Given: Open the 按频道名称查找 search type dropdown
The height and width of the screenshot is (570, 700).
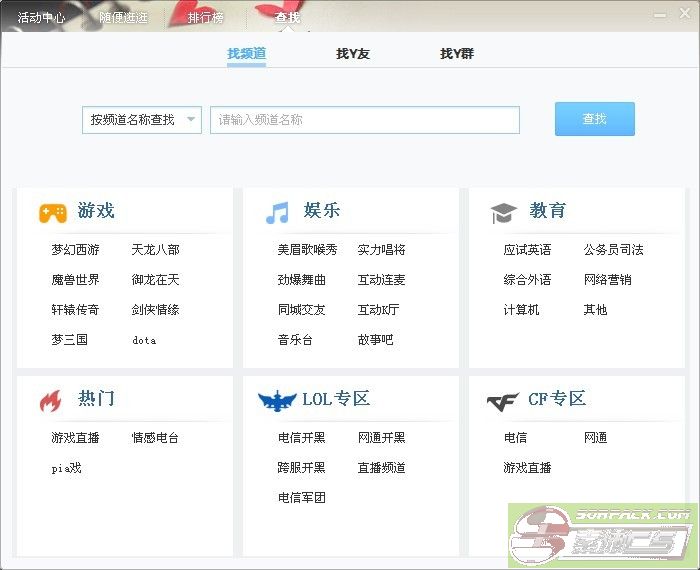Looking at the screenshot, I should (x=141, y=120).
